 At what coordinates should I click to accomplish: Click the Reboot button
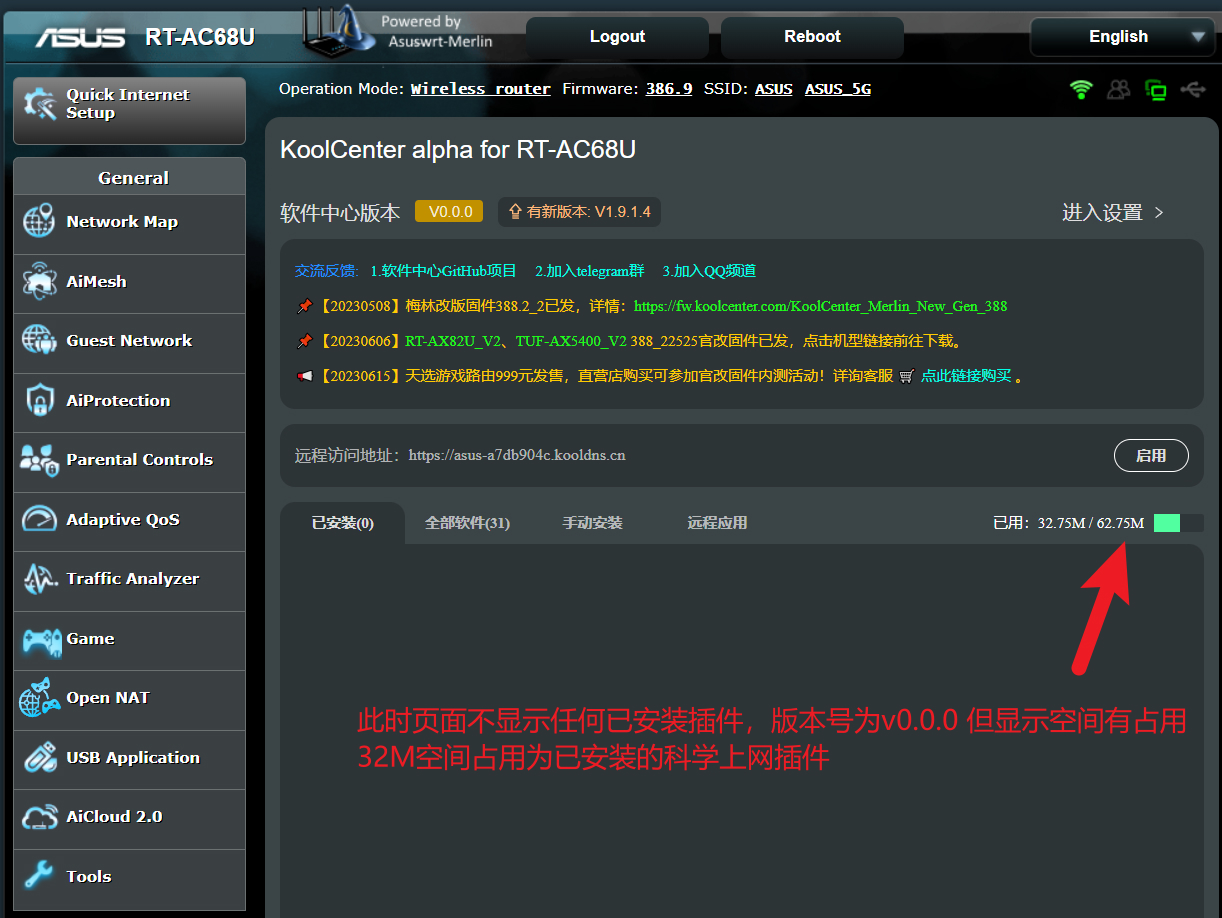(x=811, y=36)
